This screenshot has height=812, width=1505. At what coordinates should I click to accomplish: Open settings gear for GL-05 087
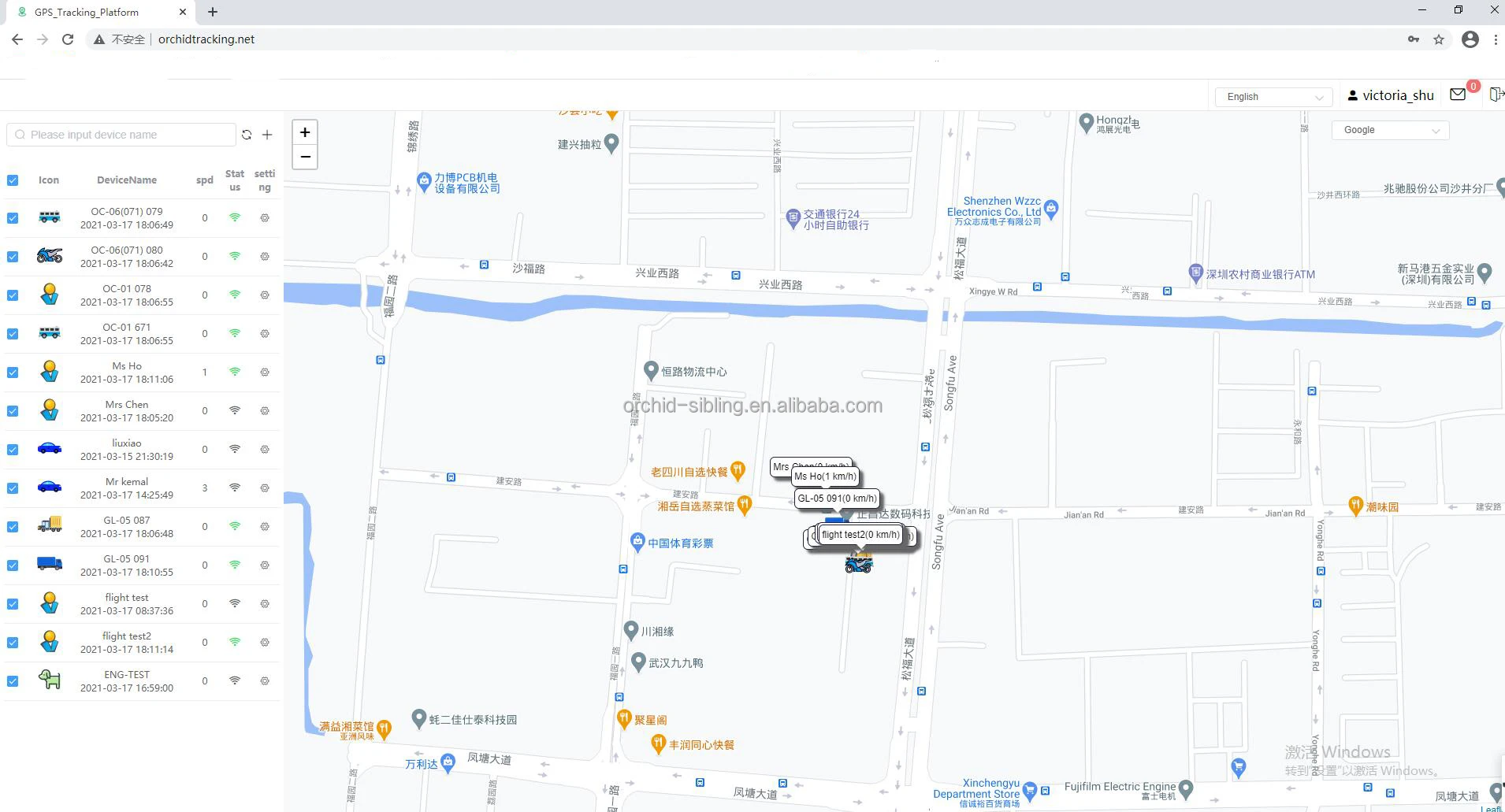pos(265,526)
